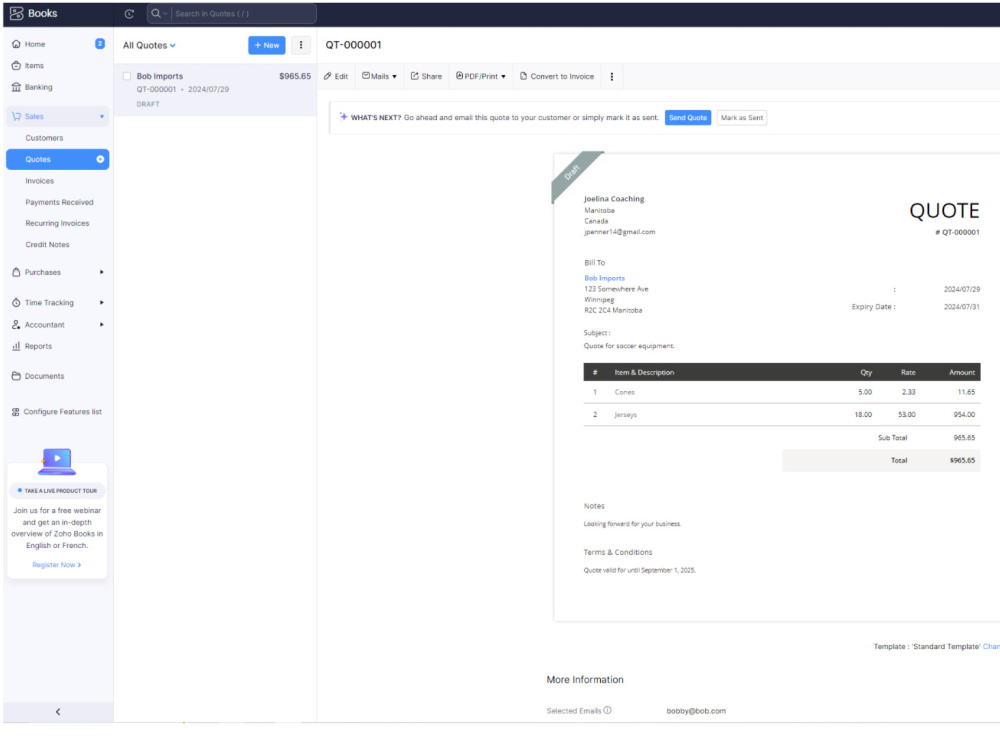Click the Zoho Books logo icon
Viewport: 1000px width, 750px height.
coord(17,13)
